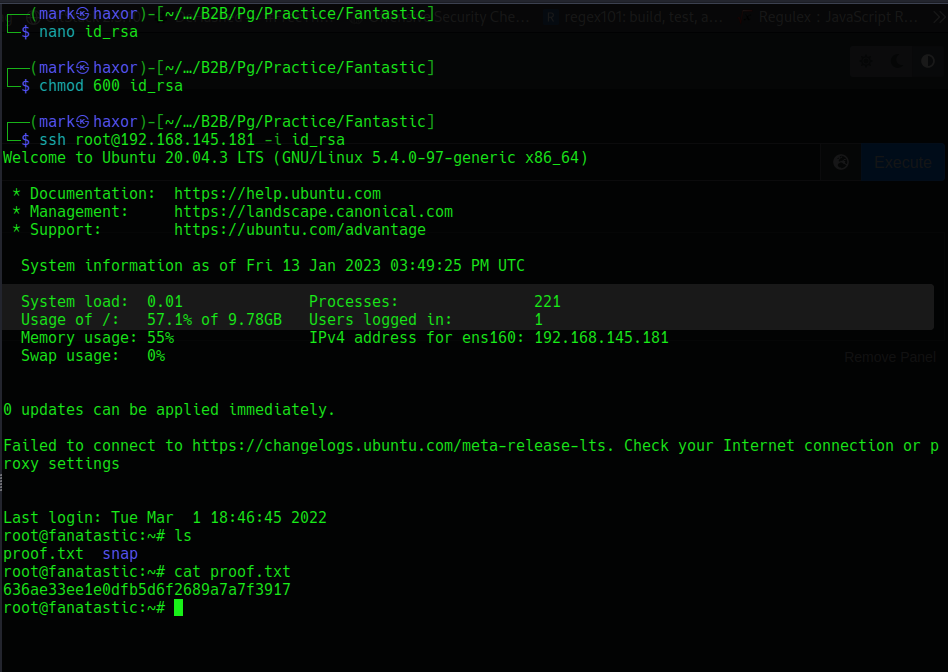Viewport: 948px width, 672px height.
Task: Click the contrast half-circle icon in background browser
Action: tap(927, 61)
